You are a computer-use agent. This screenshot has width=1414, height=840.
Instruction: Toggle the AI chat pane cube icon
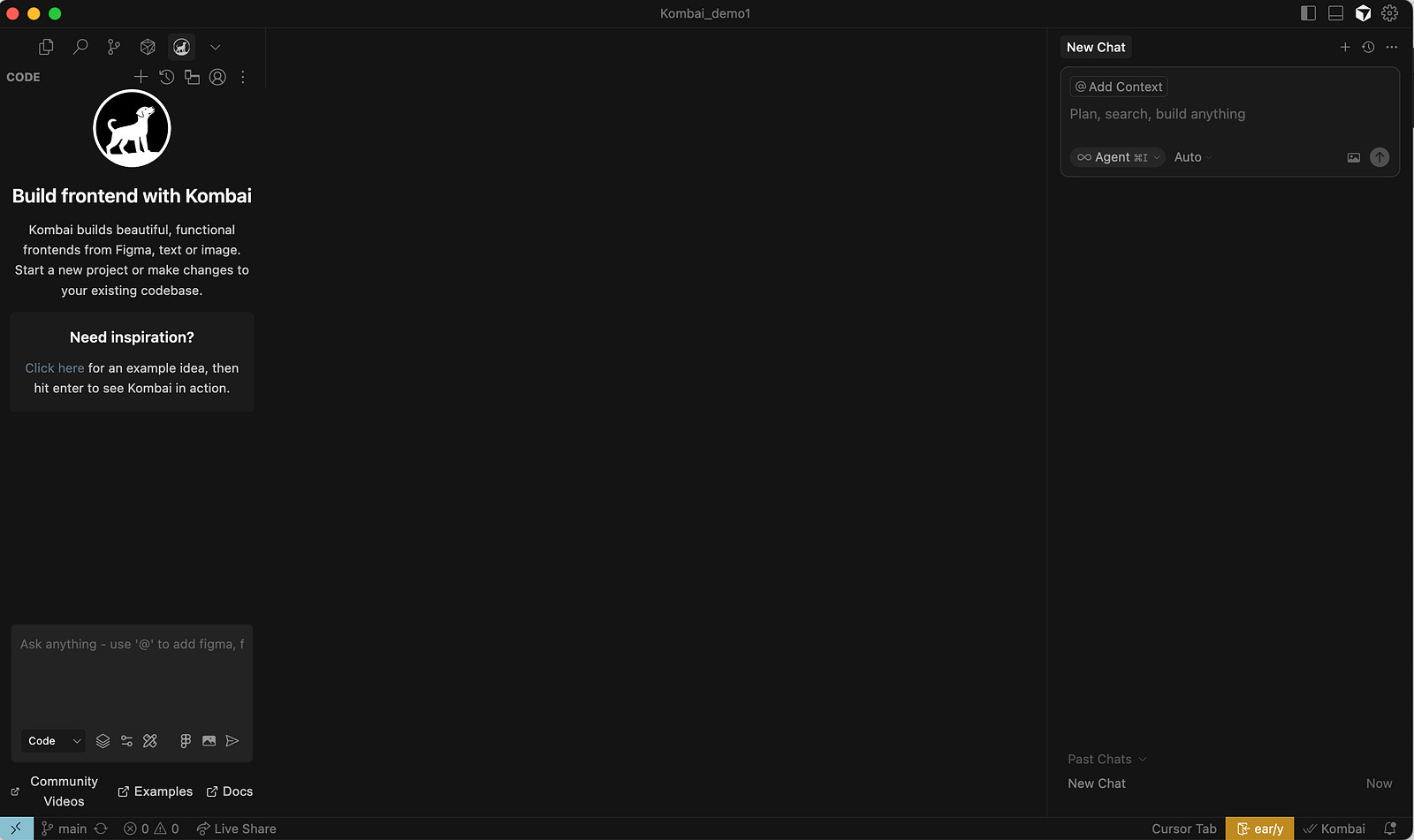pyautogui.click(x=1363, y=13)
